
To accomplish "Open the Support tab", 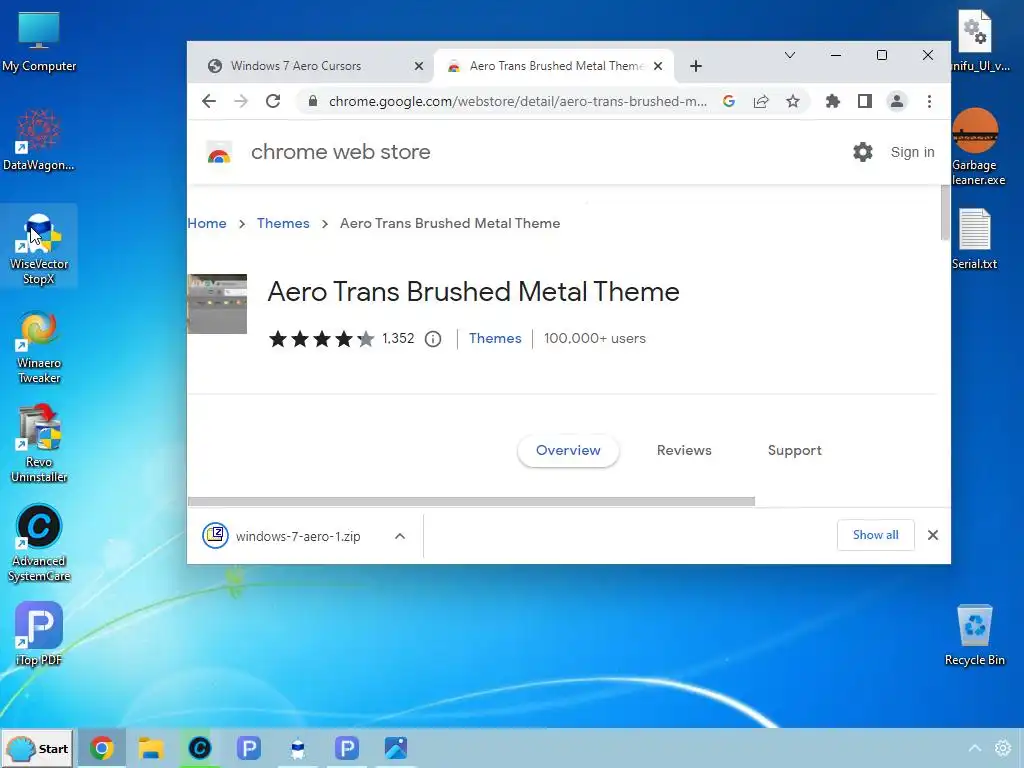I will pyautogui.click(x=794, y=451).
